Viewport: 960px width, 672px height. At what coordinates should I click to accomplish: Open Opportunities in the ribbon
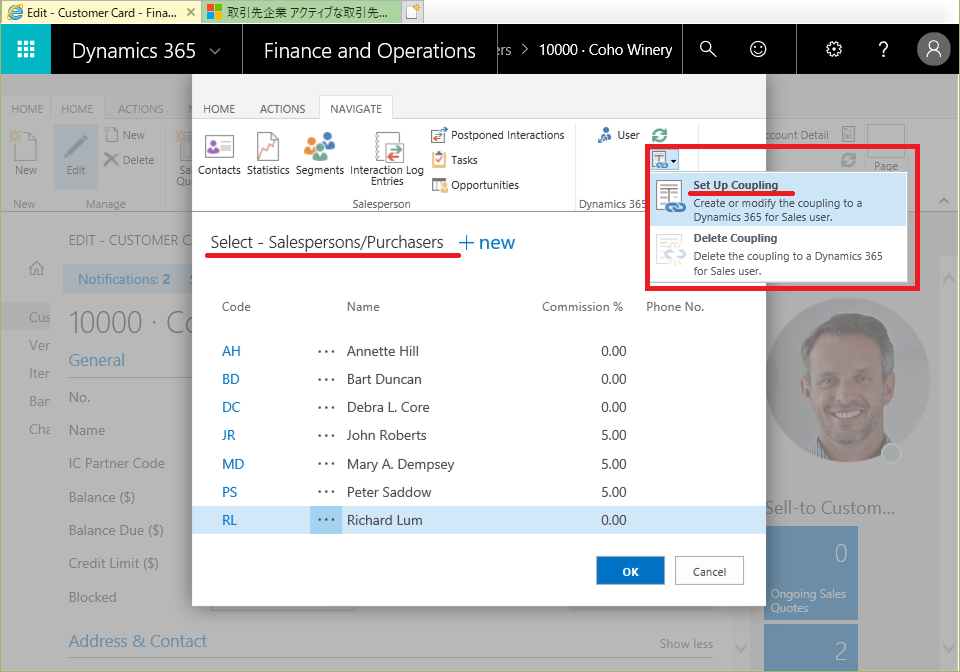pyautogui.click(x=475, y=185)
